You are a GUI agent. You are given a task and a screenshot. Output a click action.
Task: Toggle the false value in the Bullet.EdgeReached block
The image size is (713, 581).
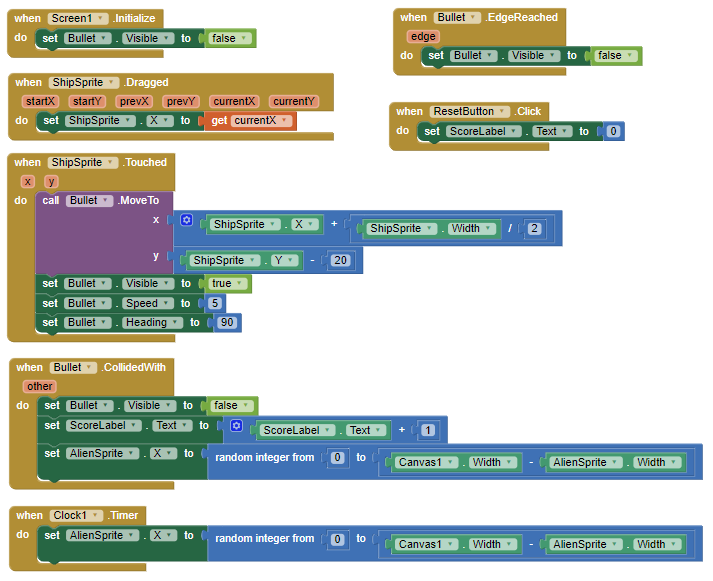coord(614,56)
